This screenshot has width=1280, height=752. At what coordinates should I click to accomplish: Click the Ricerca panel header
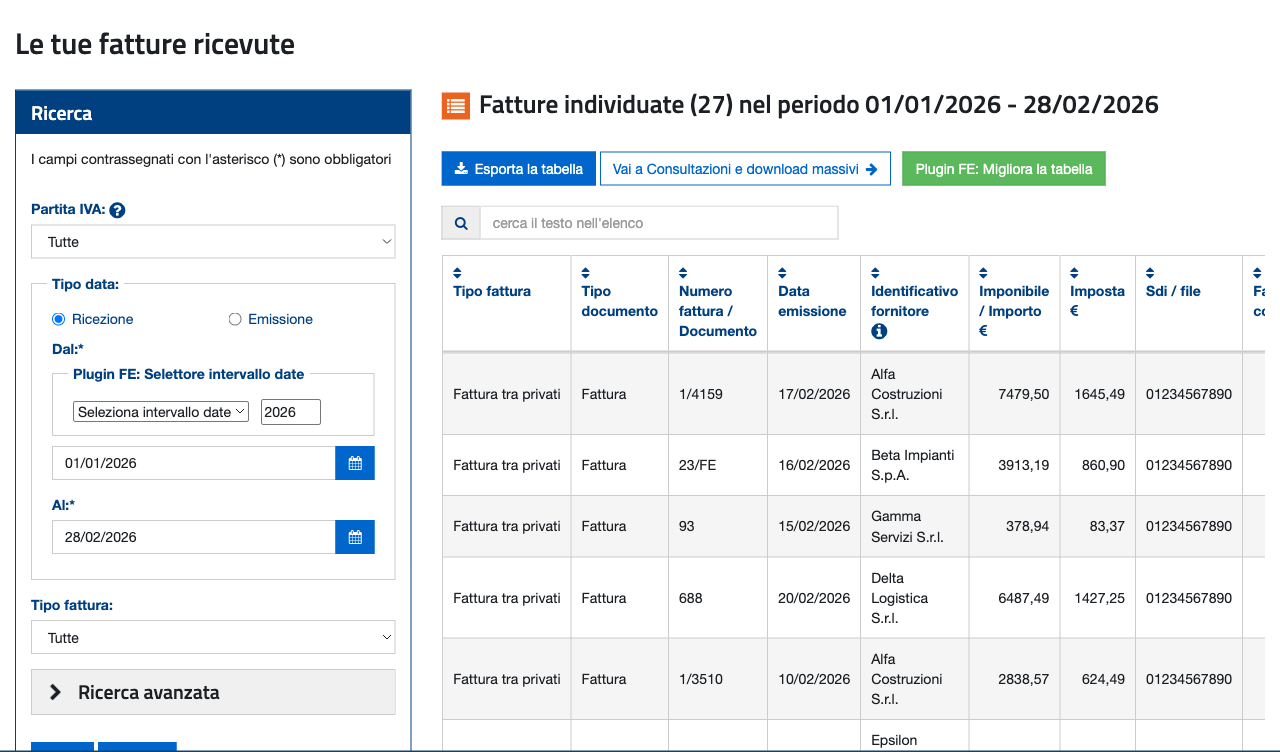[x=213, y=113]
